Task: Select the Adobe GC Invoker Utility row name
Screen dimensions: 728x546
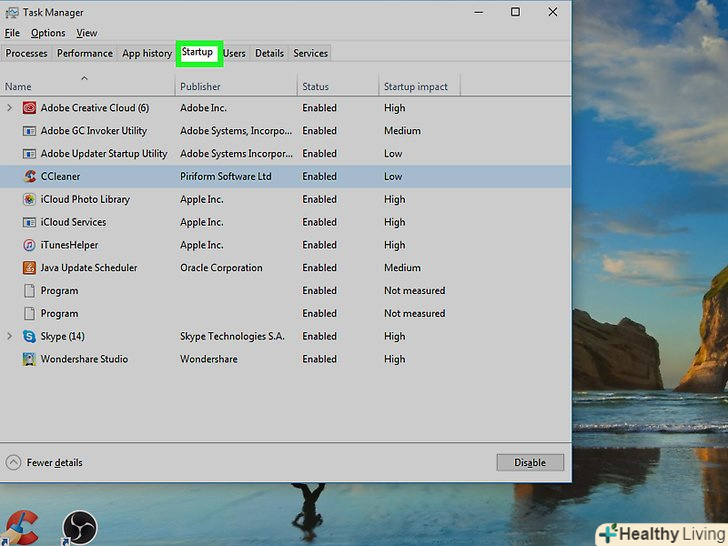Action: (x=94, y=131)
